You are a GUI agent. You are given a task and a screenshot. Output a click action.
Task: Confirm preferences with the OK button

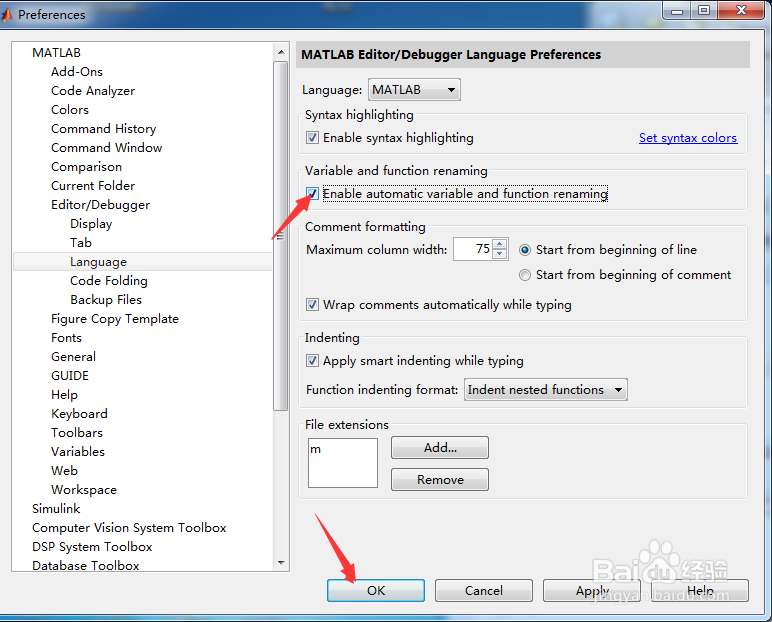(x=376, y=590)
